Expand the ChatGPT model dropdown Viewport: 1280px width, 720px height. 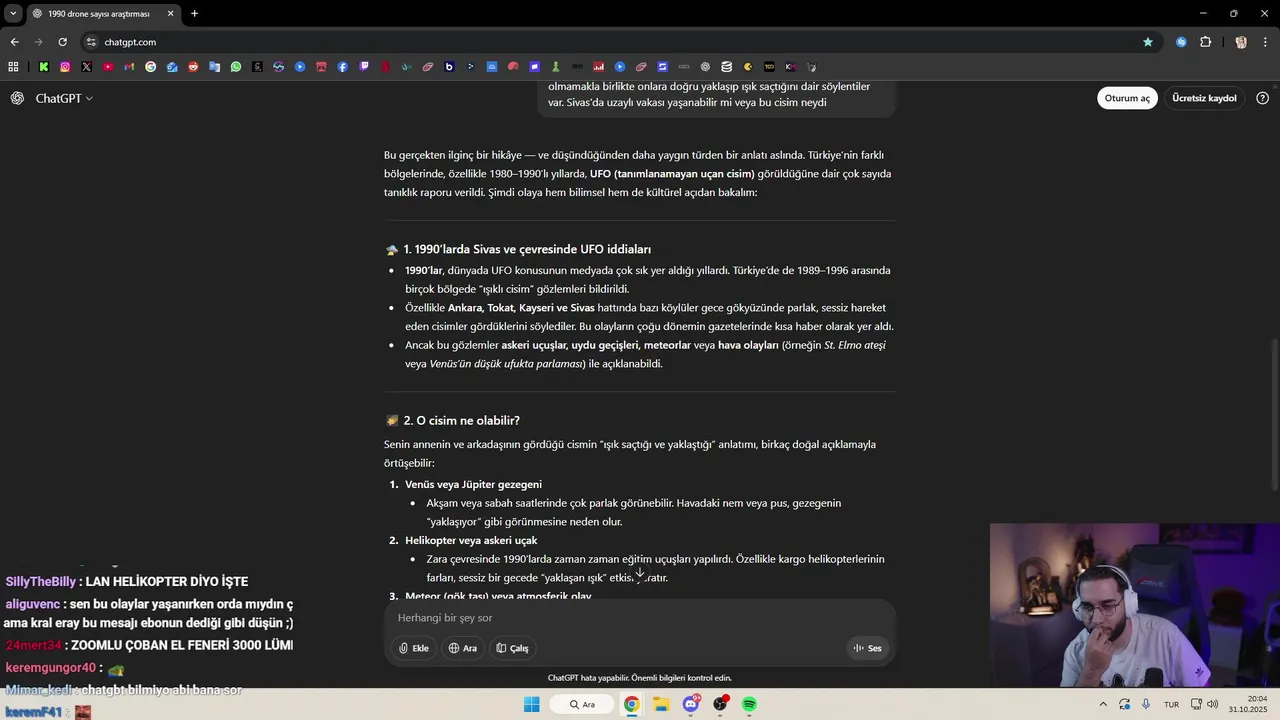[64, 98]
